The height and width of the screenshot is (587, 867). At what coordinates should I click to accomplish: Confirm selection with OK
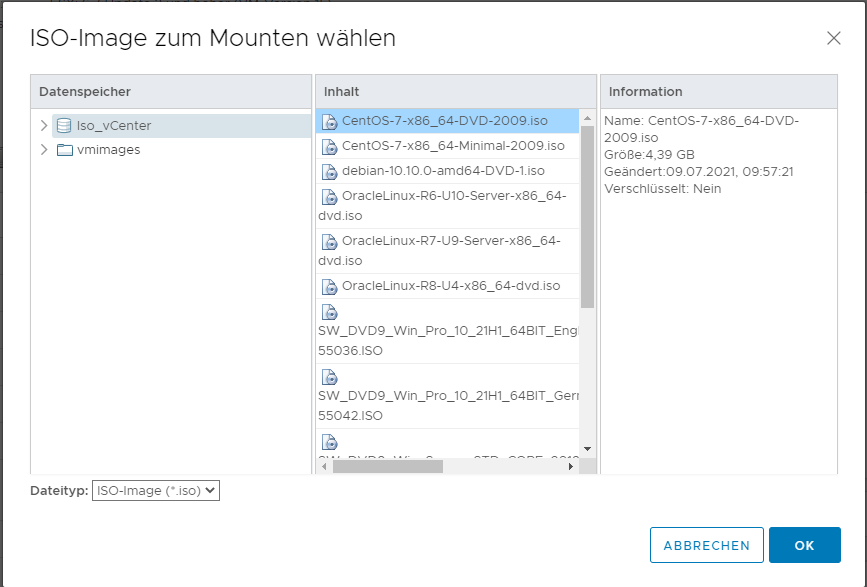805,545
